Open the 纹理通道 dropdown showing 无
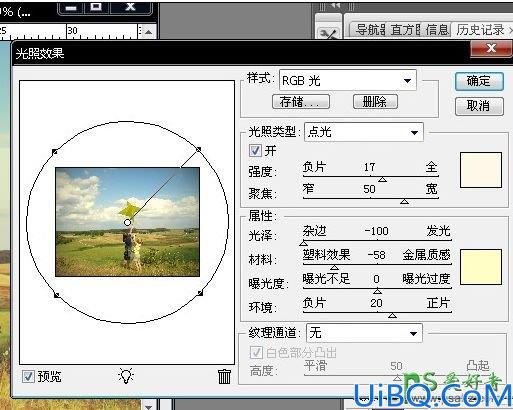Screen dimensions: 513x410 coord(364,333)
